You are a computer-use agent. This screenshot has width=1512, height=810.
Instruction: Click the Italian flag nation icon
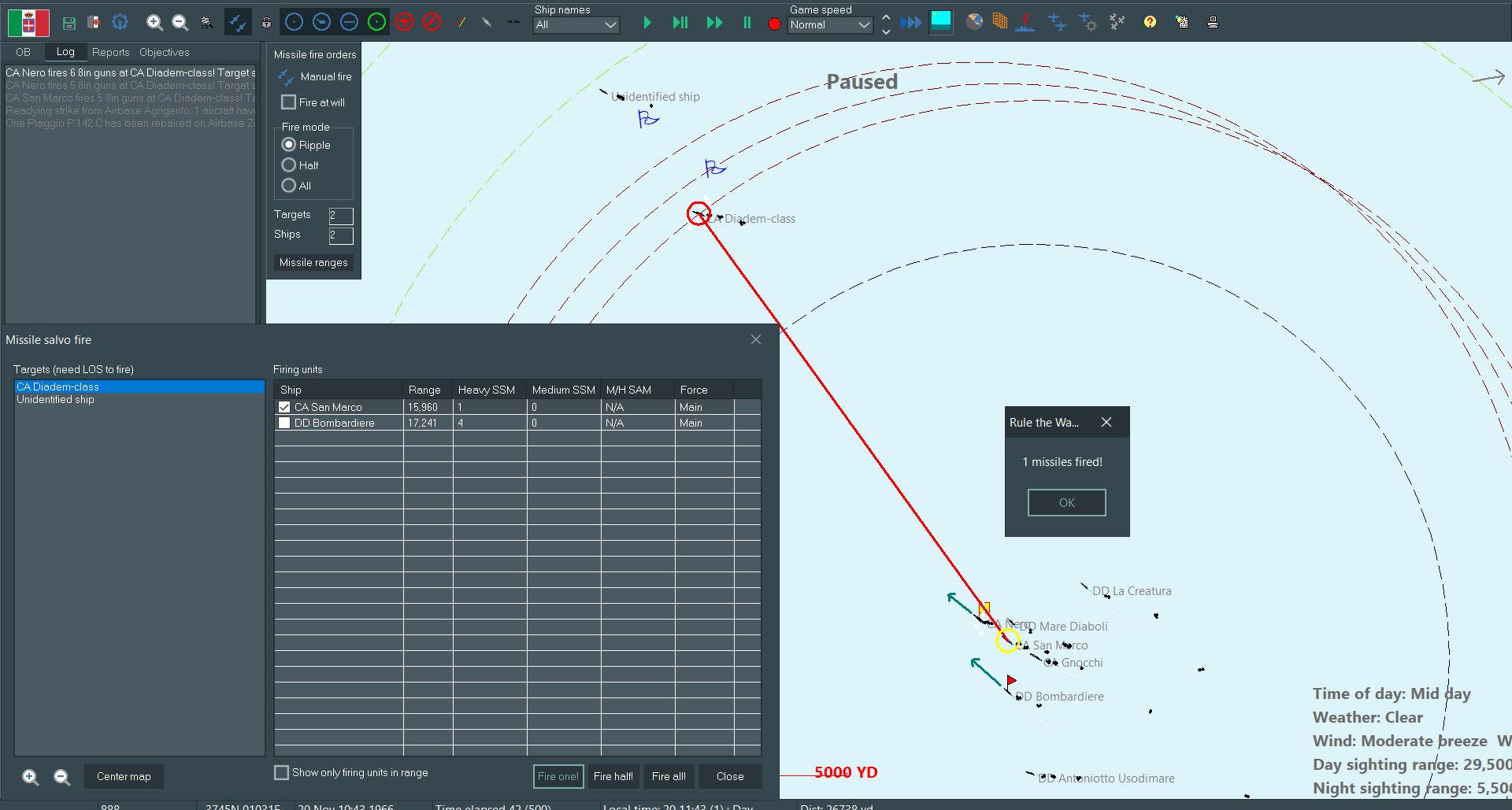click(x=28, y=23)
